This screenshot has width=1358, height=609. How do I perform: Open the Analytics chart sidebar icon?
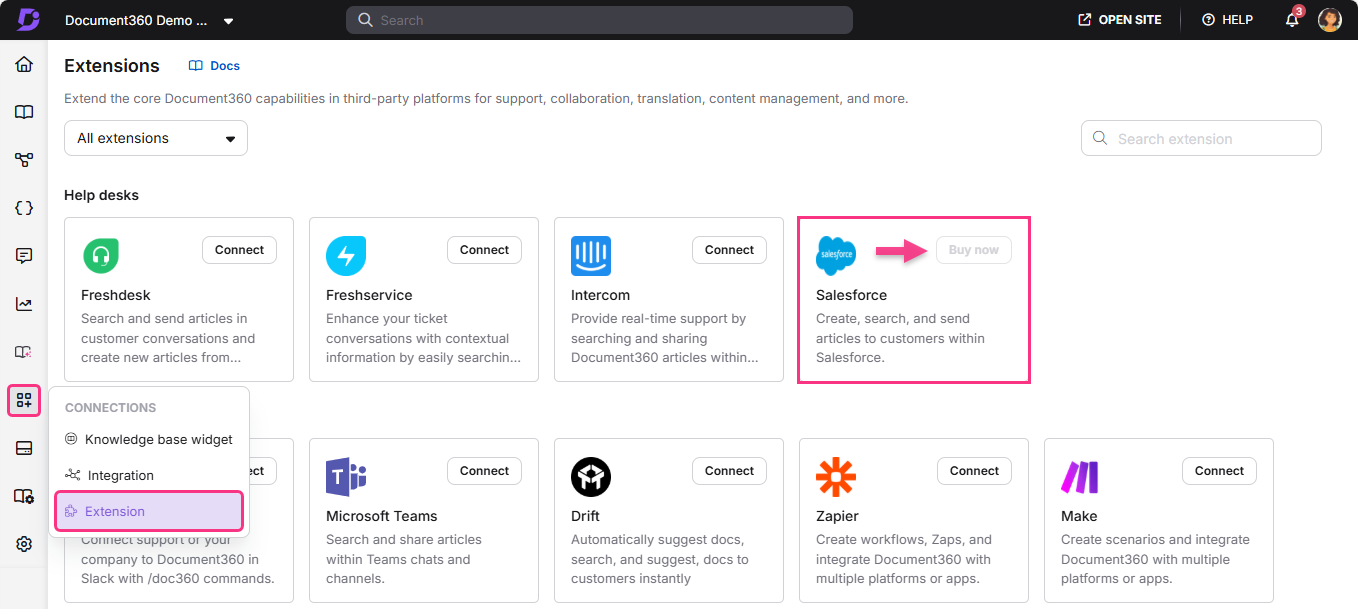[24, 304]
